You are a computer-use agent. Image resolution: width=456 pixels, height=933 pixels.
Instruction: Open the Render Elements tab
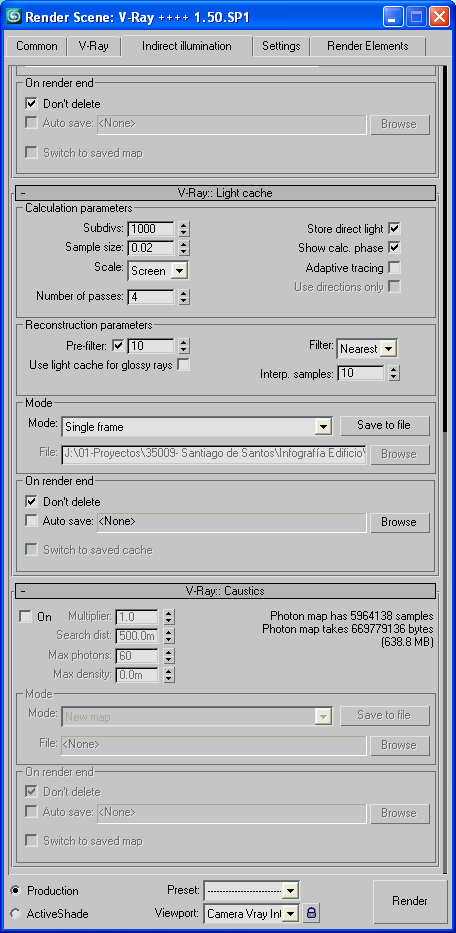tap(367, 46)
